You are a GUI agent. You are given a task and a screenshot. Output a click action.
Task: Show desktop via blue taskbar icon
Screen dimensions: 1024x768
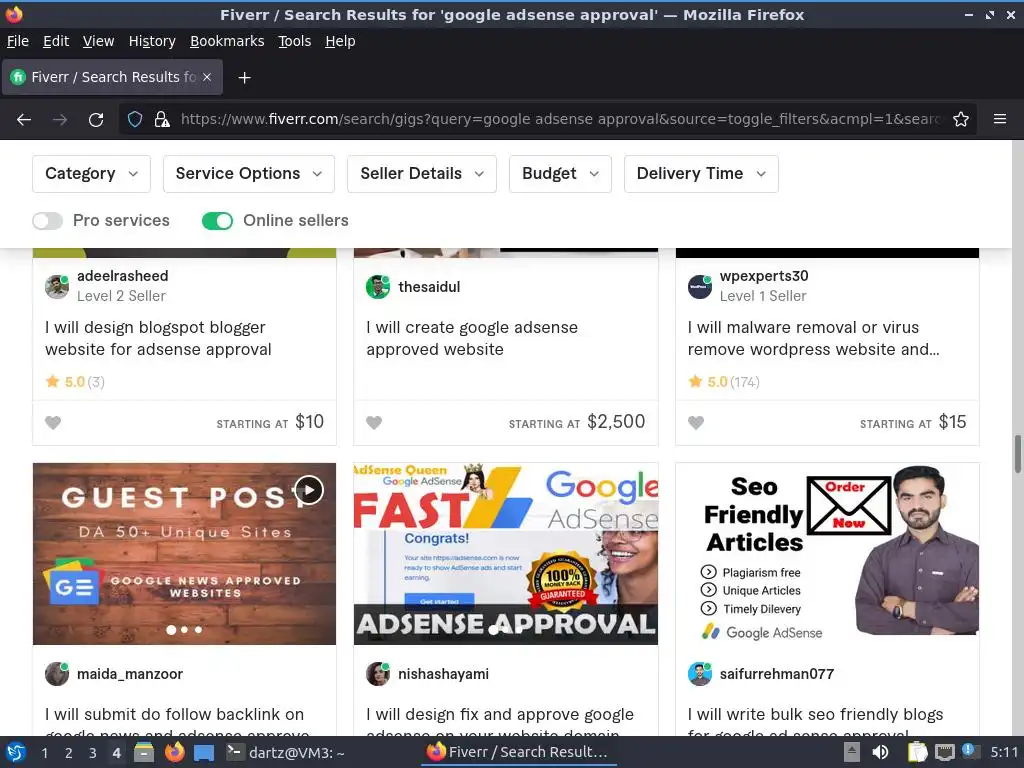204,752
